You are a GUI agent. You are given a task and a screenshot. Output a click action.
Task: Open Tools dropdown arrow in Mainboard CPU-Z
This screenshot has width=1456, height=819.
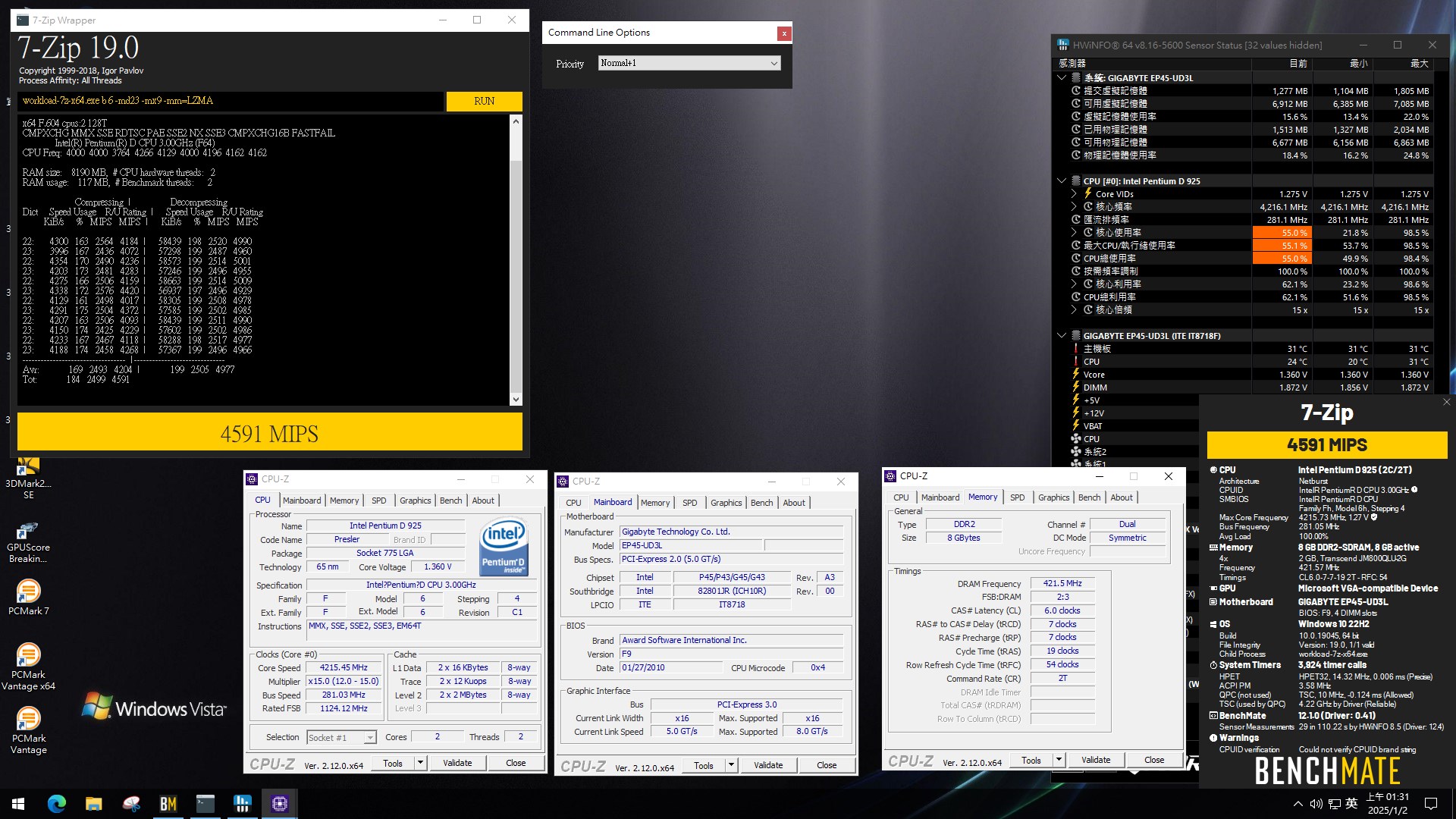731,765
